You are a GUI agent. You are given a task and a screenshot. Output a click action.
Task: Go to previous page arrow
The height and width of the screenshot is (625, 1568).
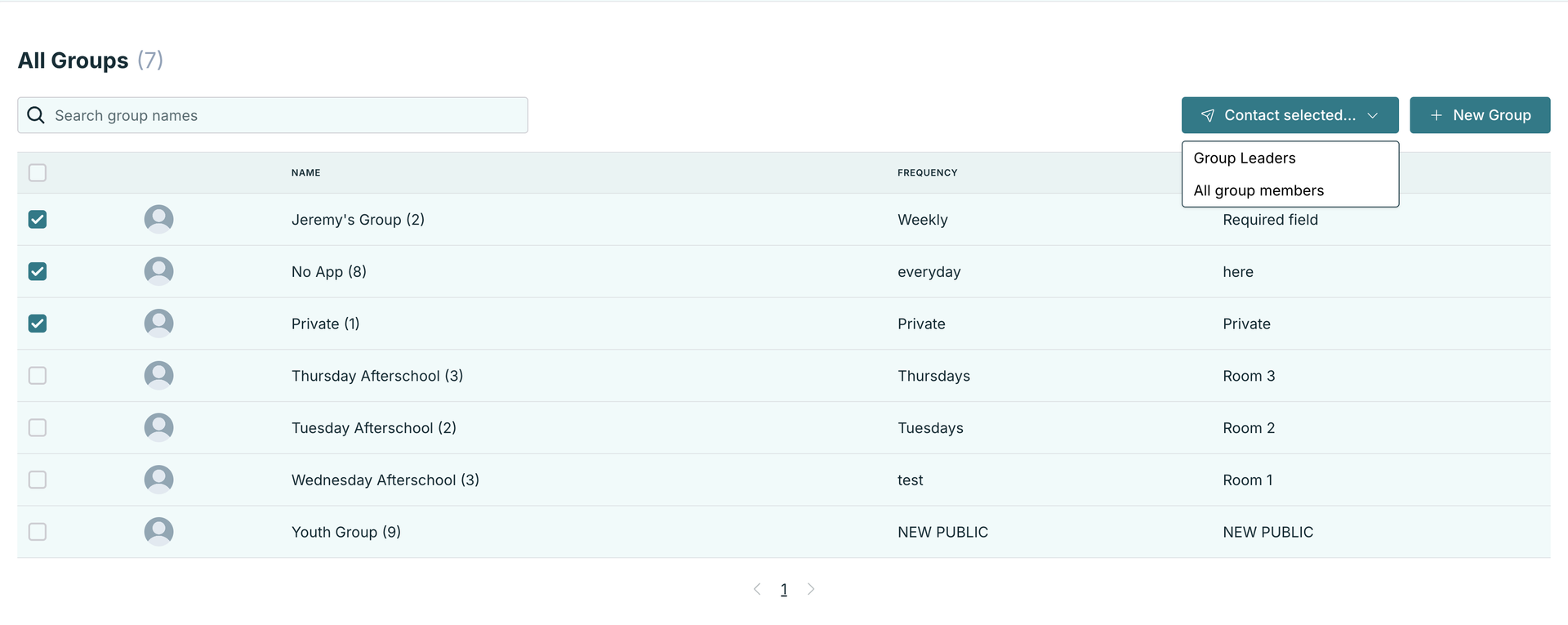point(757,589)
